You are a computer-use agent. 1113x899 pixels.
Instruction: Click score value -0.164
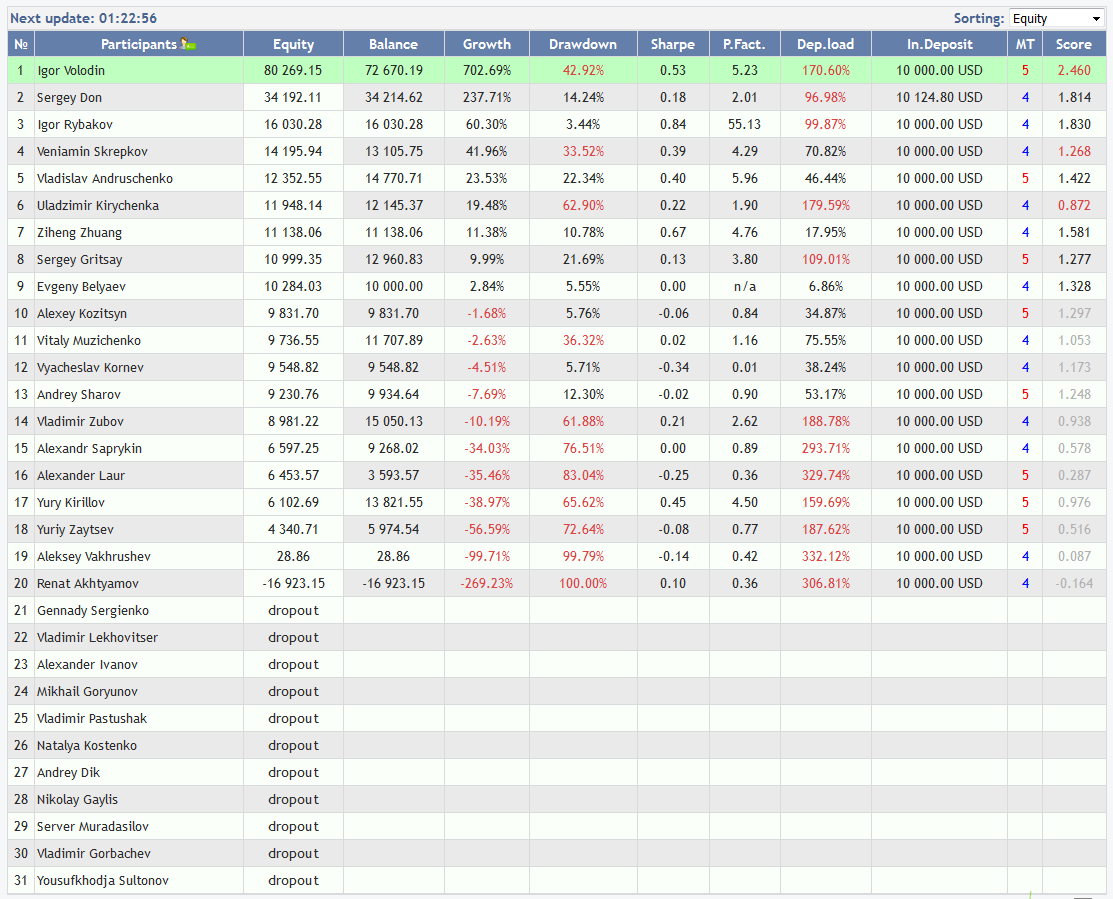(x=1074, y=583)
